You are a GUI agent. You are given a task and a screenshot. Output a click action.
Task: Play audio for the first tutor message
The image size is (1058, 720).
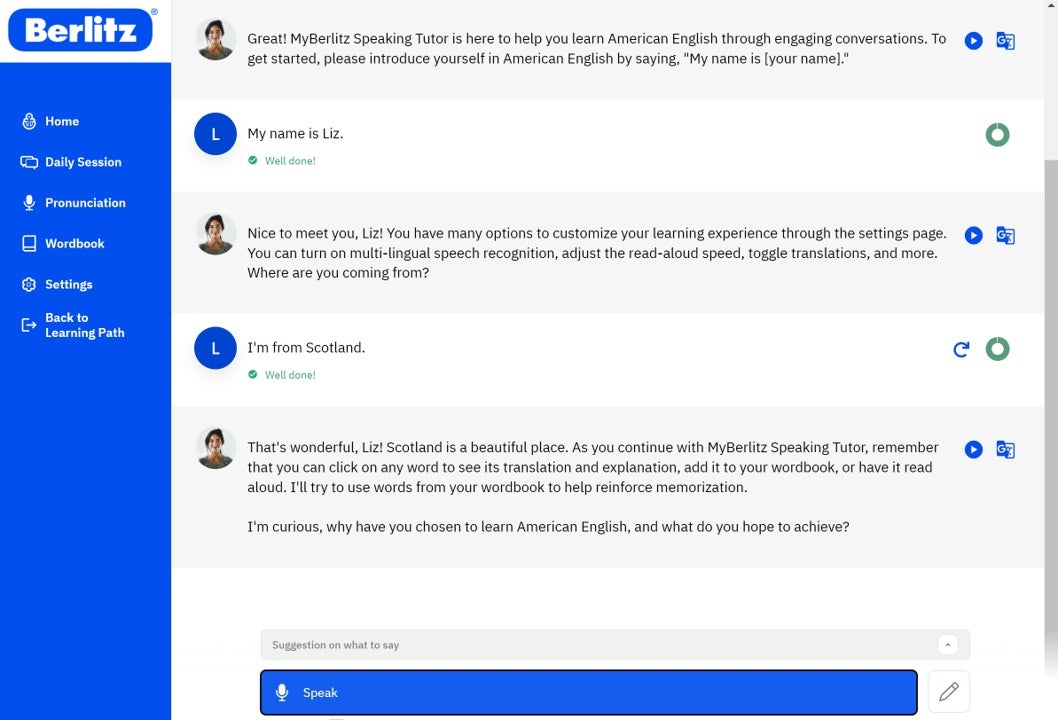(x=973, y=41)
